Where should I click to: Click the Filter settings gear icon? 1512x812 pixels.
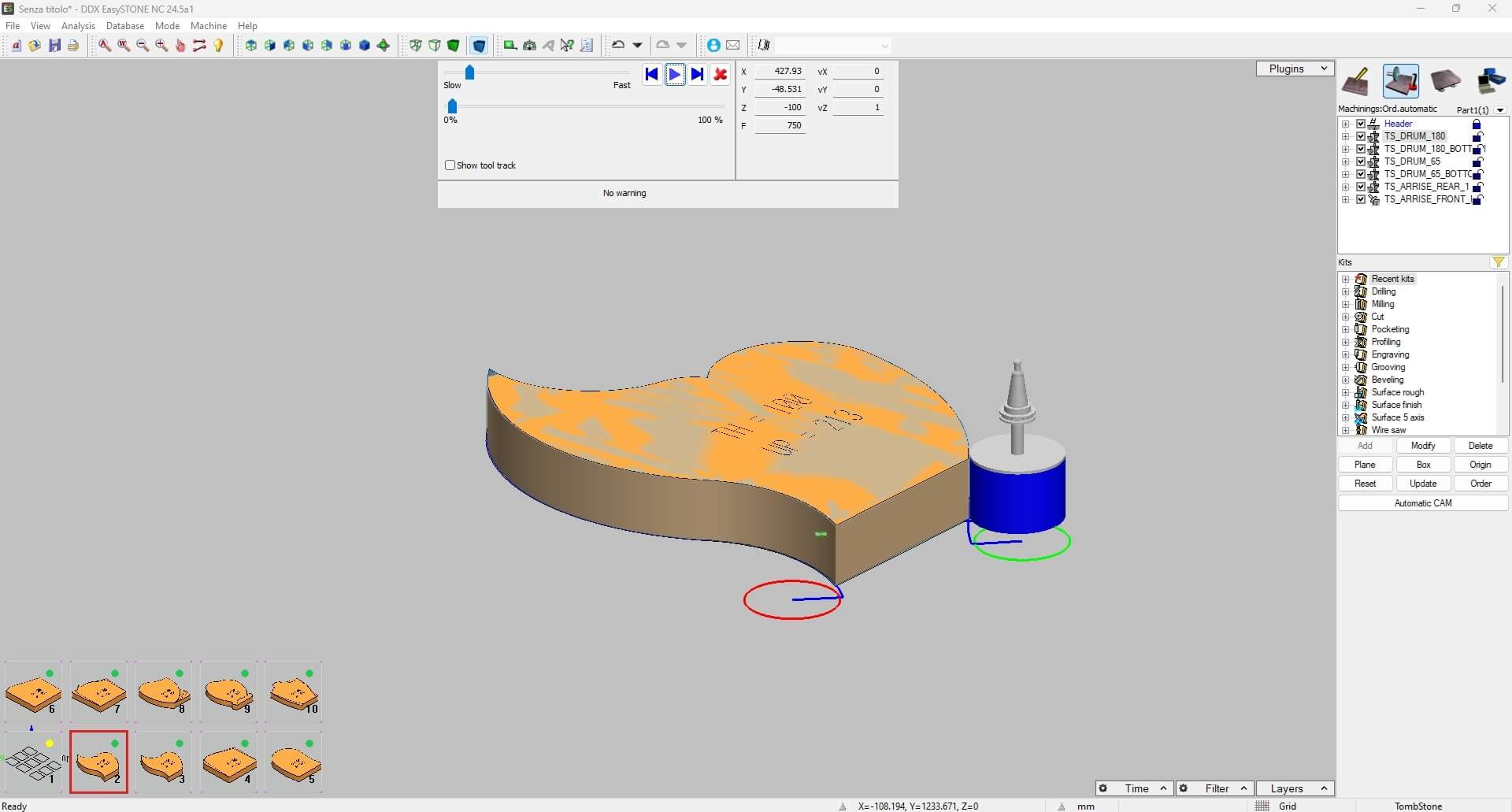1184,788
